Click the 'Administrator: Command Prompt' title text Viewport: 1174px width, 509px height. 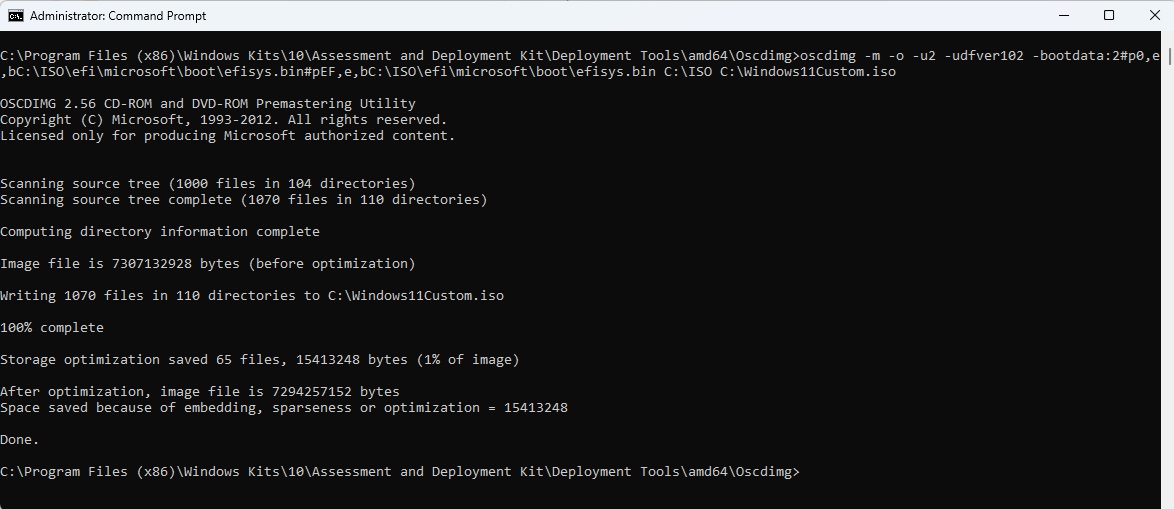pyautogui.click(x=118, y=16)
